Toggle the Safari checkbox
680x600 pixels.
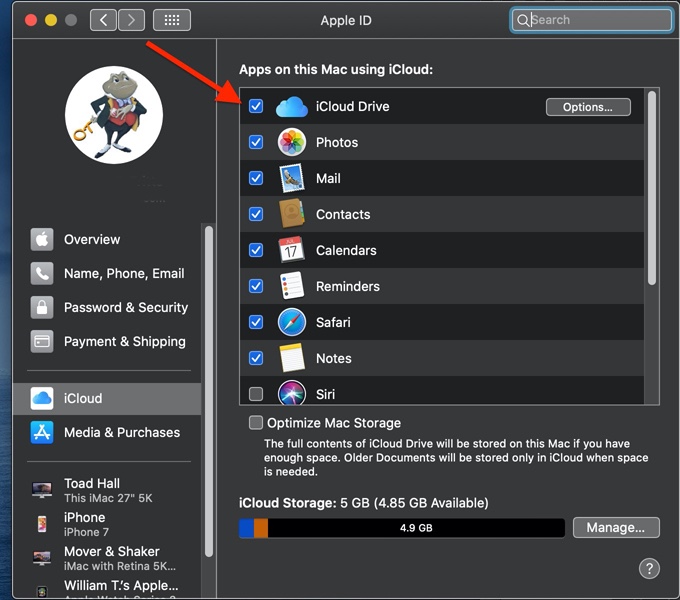click(256, 322)
